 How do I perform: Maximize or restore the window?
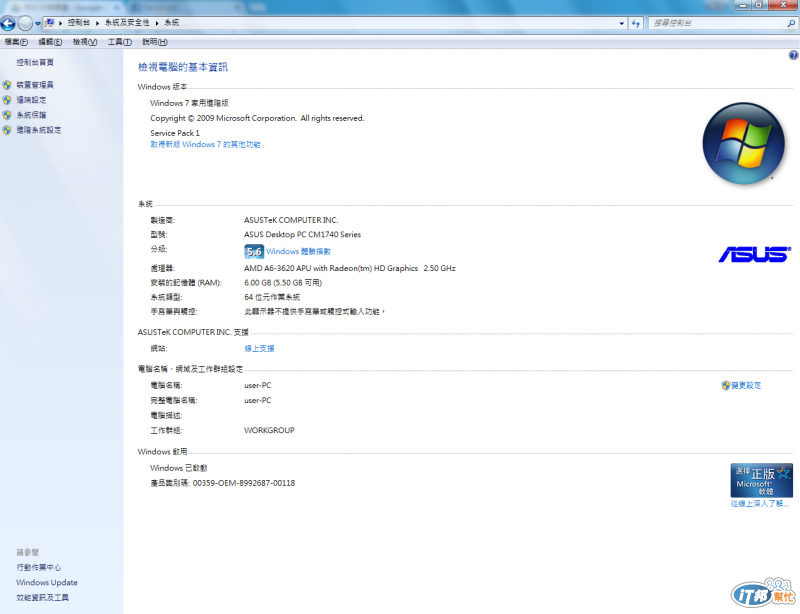coord(759,5)
